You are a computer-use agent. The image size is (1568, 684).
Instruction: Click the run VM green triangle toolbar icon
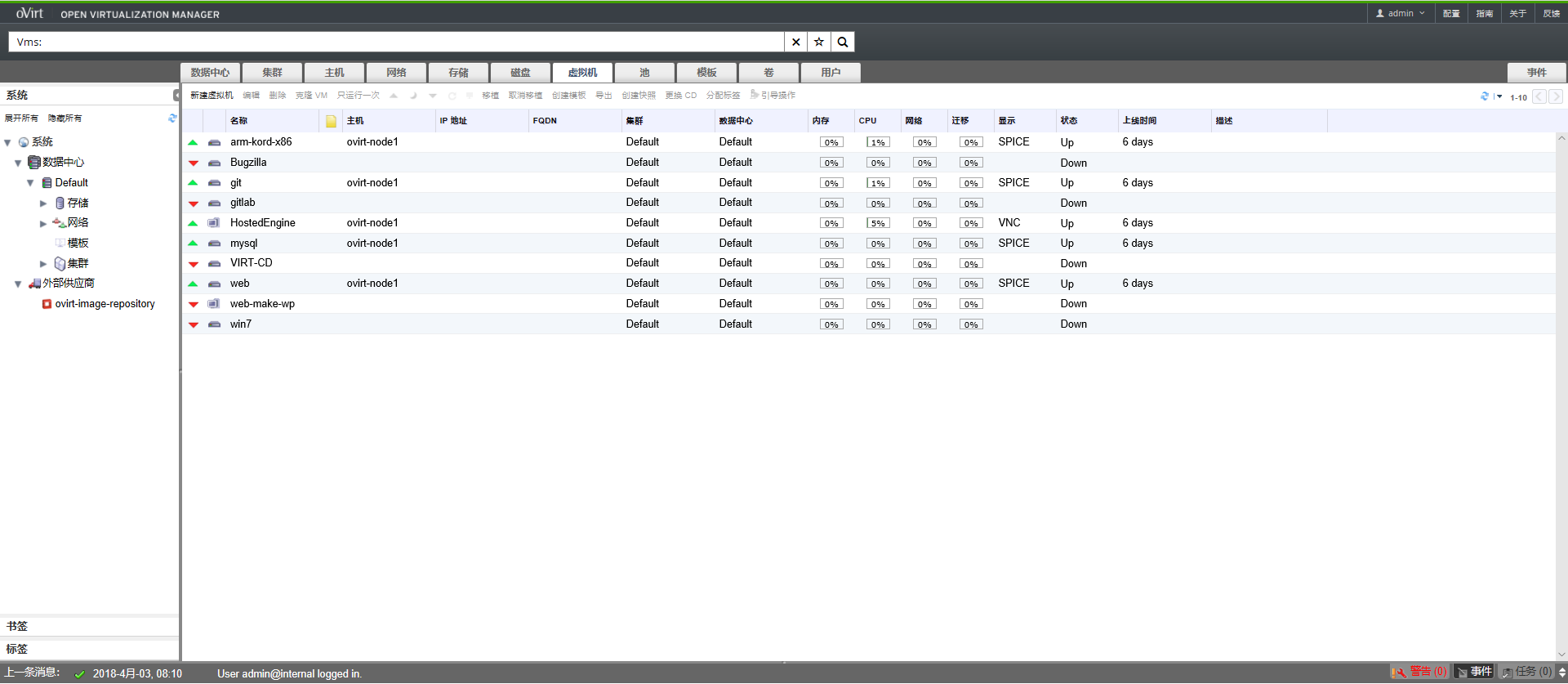394,96
